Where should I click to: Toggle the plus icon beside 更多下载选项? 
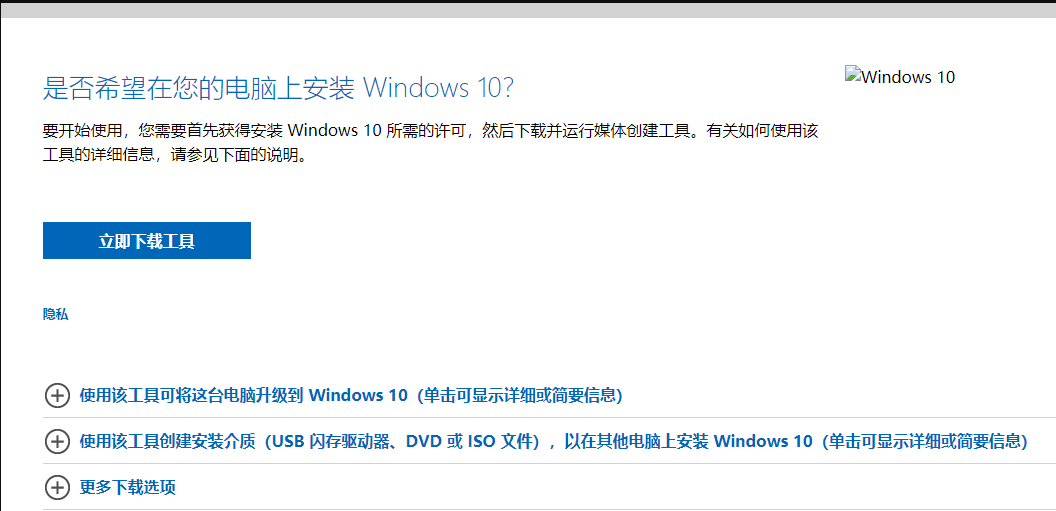point(57,487)
